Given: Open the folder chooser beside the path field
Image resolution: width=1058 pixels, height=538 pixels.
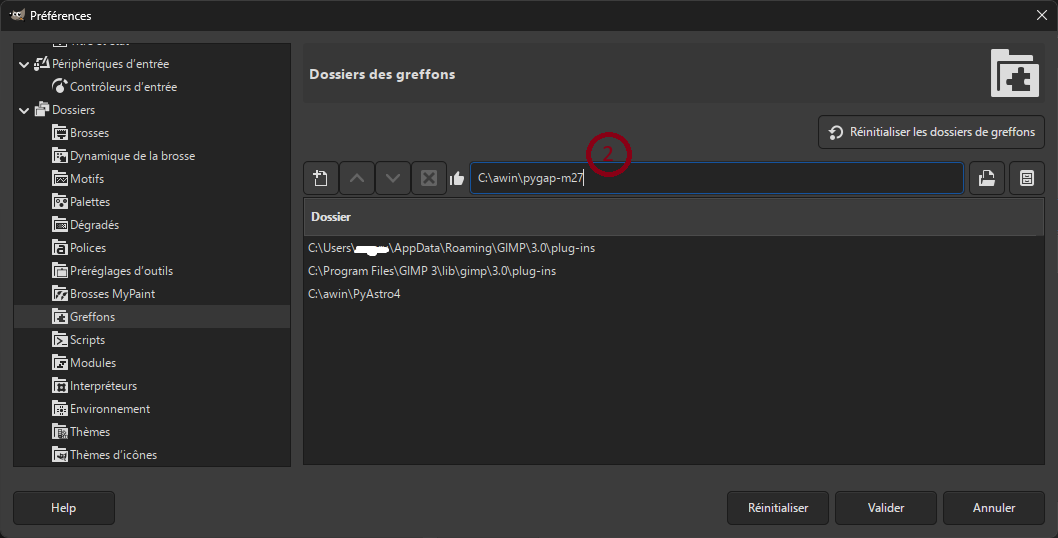Looking at the screenshot, I should tap(986, 178).
